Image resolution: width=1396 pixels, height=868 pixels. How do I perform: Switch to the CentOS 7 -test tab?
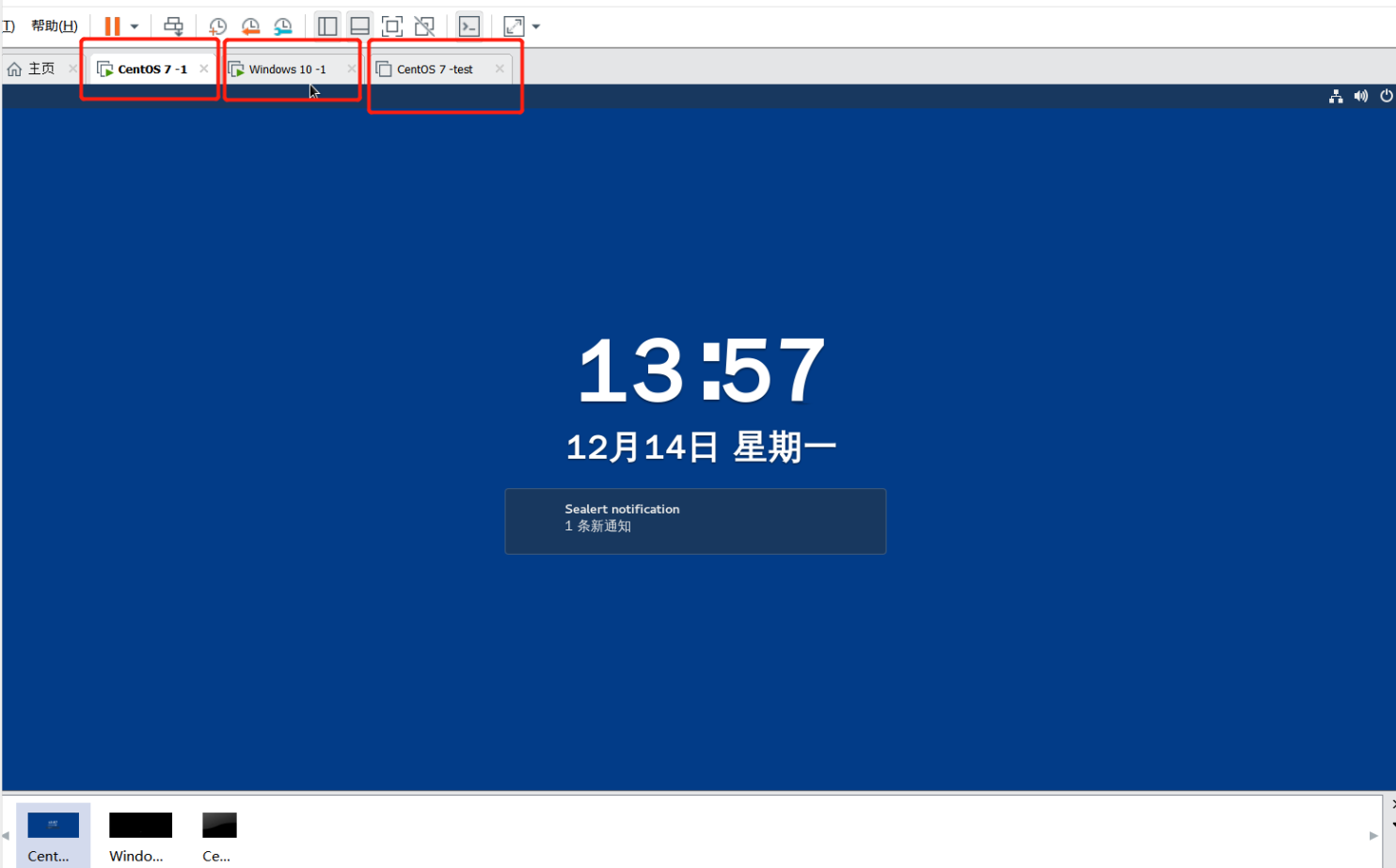(x=435, y=69)
